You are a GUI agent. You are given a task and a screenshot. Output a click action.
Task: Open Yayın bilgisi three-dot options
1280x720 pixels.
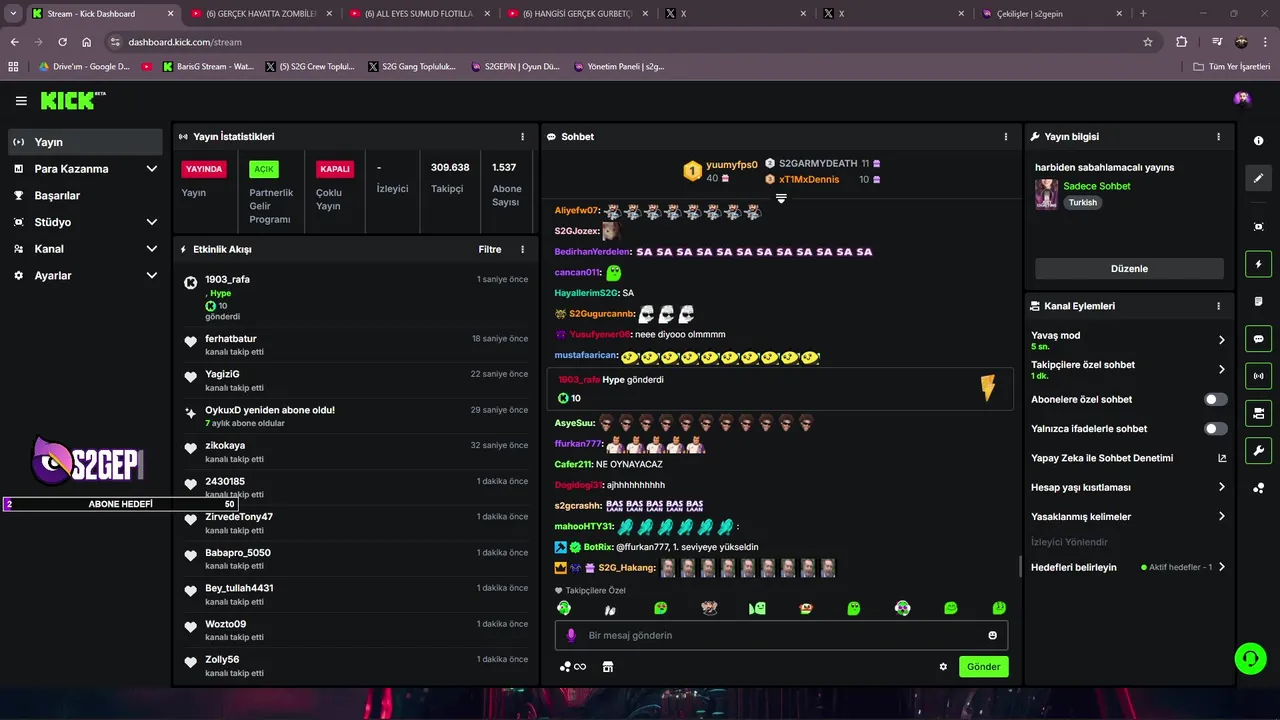[x=1218, y=137]
